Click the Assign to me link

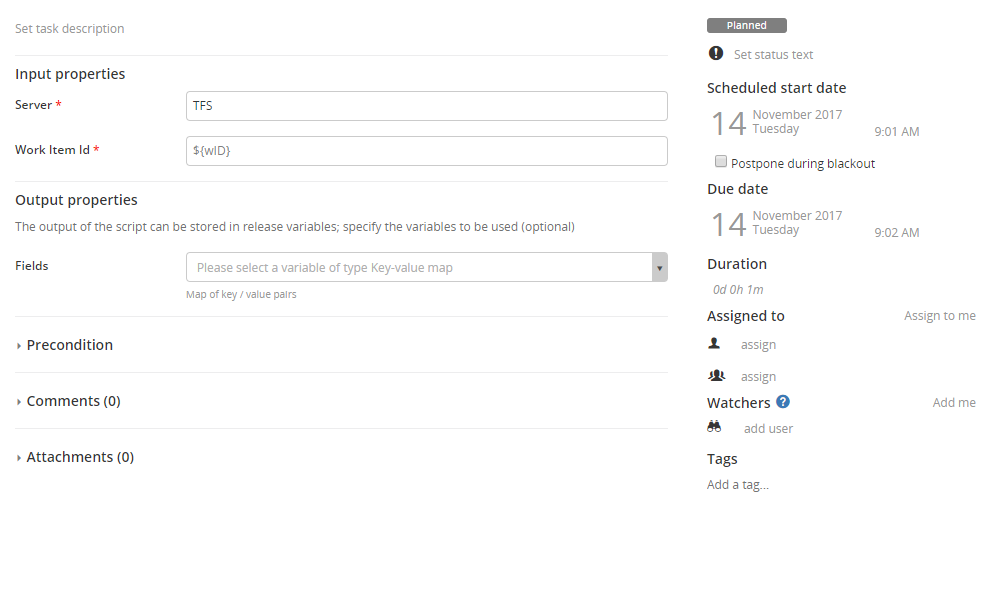[939, 316]
